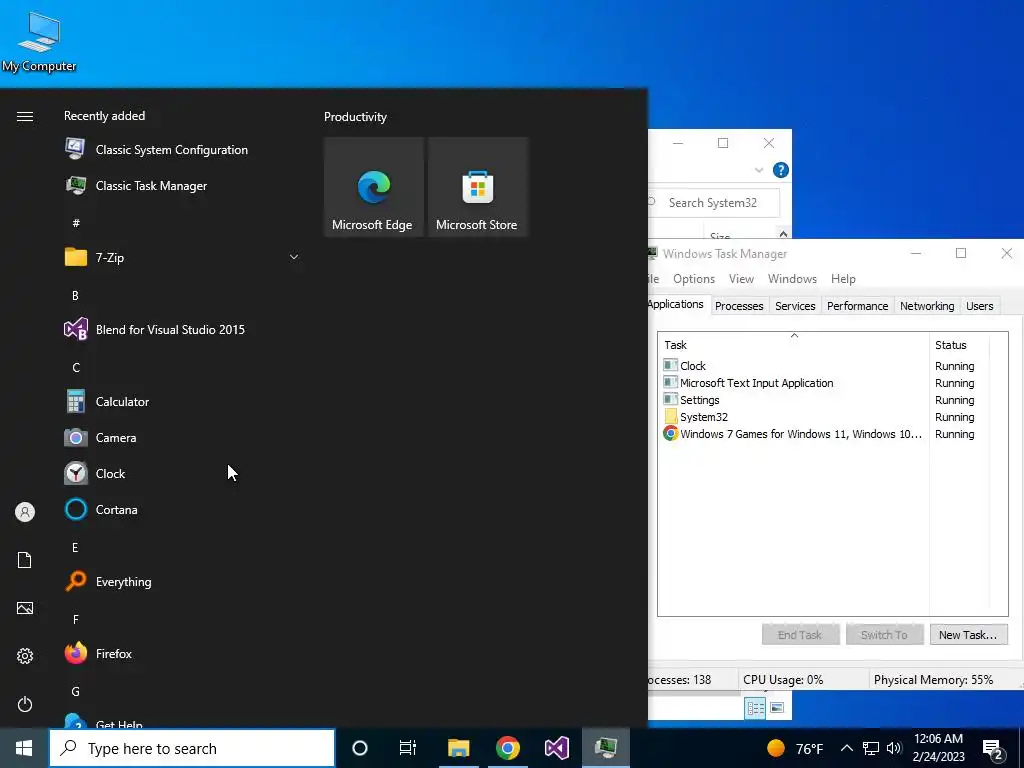Select the Windows 7 Games Chrome task
Viewport: 1024px width, 768px height.
tap(819, 434)
